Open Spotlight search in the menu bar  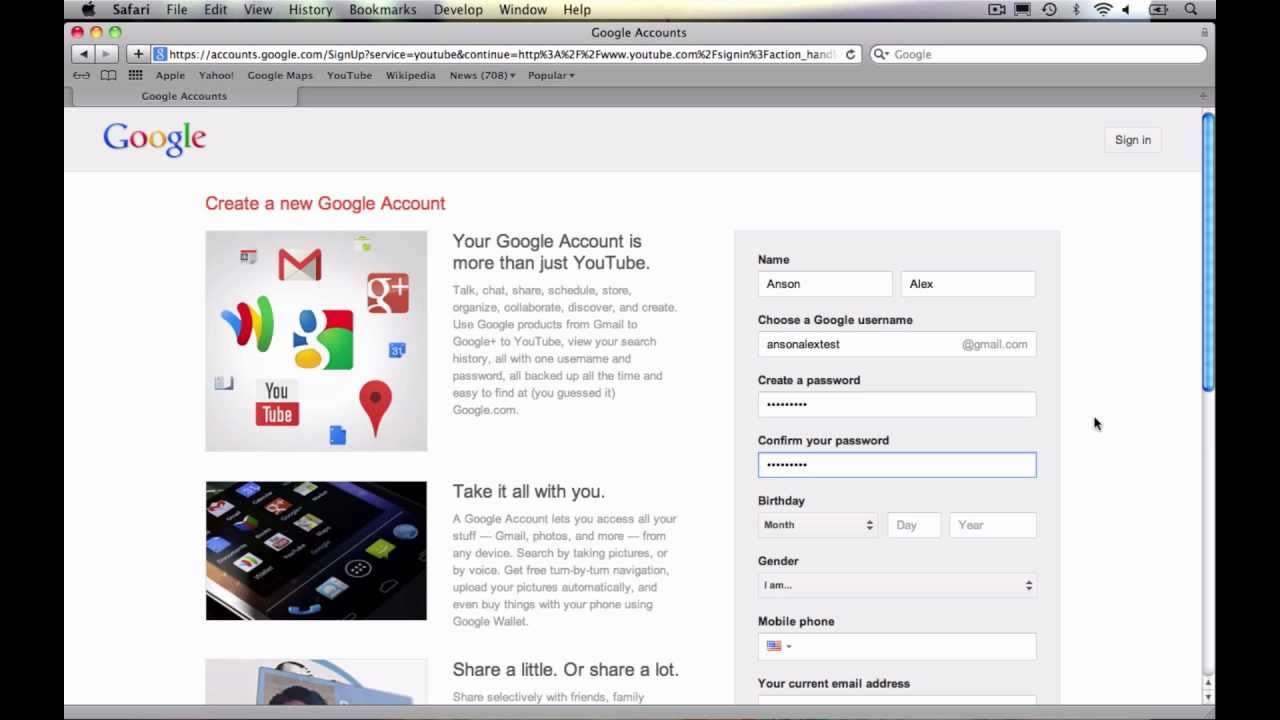pos(1191,9)
